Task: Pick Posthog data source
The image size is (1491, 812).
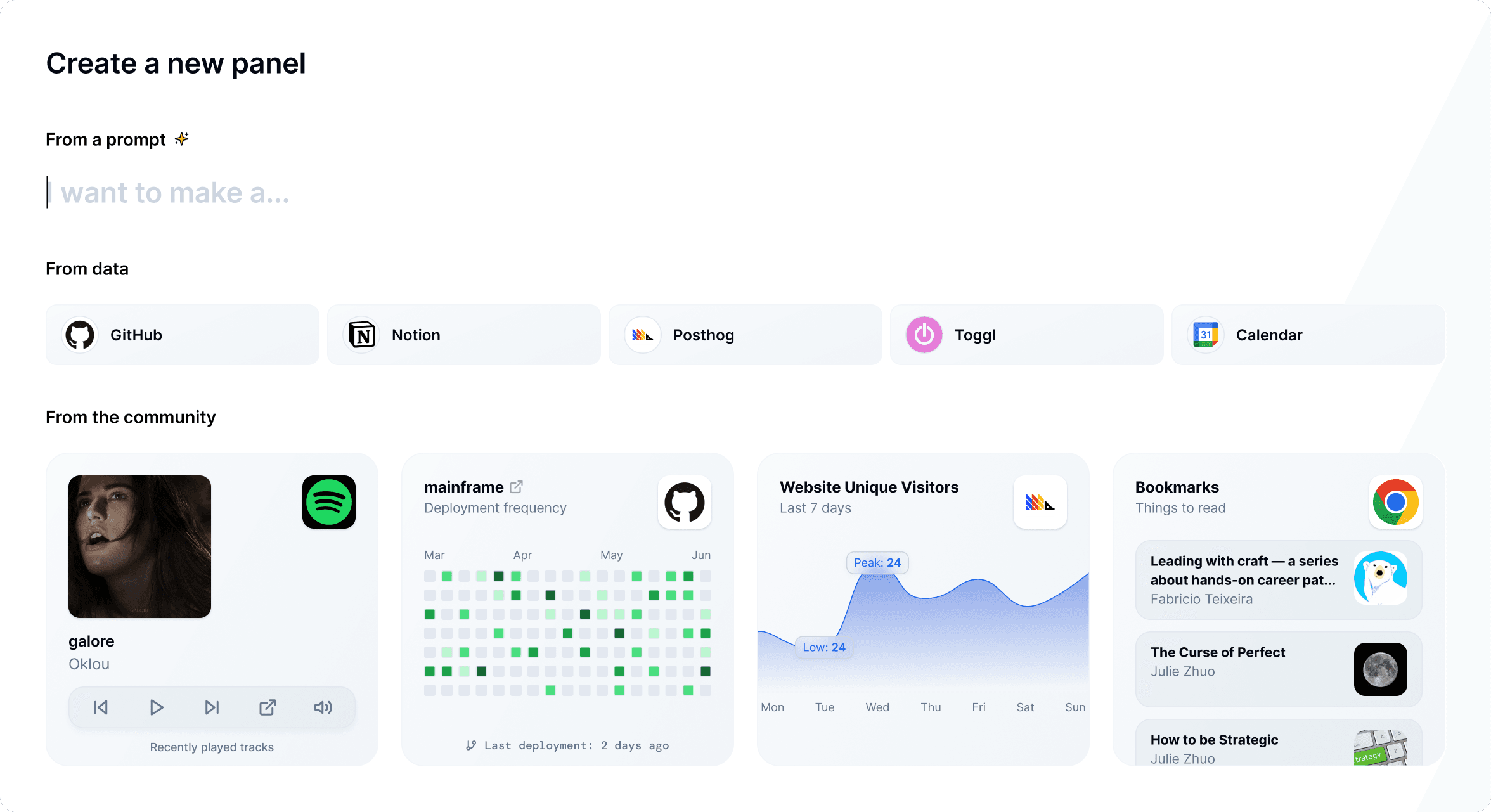Action: point(745,335)
